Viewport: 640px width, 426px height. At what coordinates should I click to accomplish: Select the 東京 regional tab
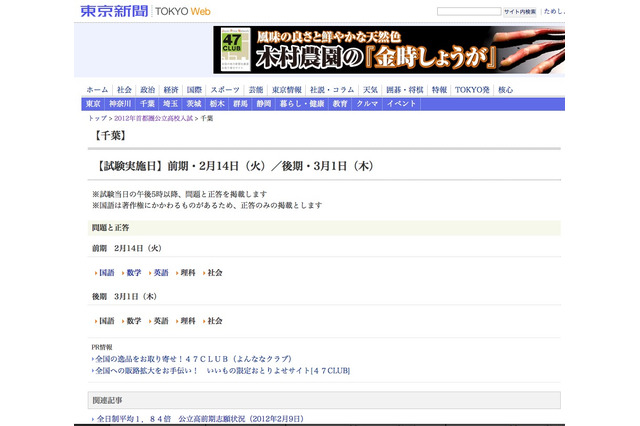pyautogui.click(x=93, y=104)
